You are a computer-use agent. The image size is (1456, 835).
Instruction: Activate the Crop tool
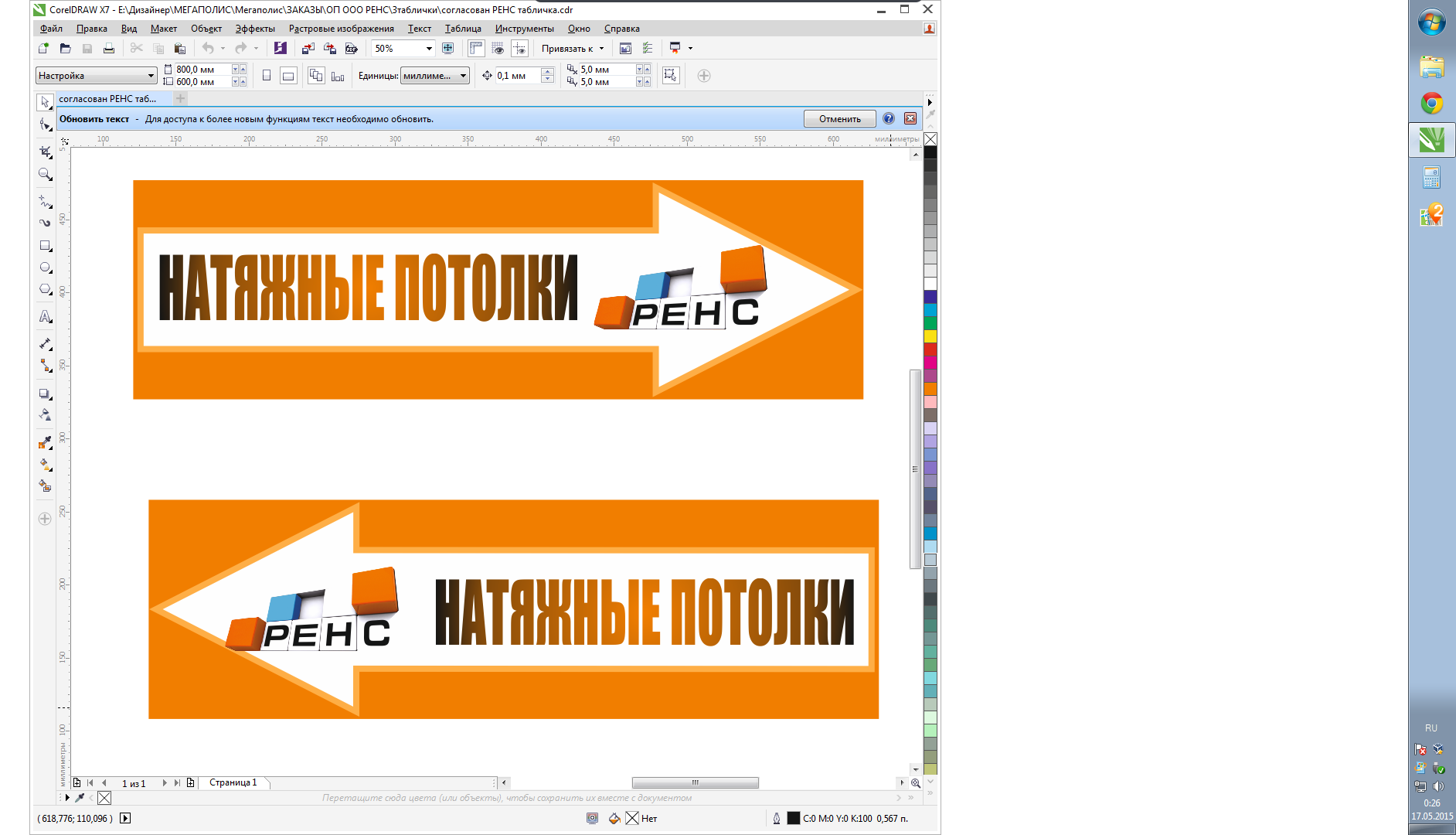tap(45, 152)
